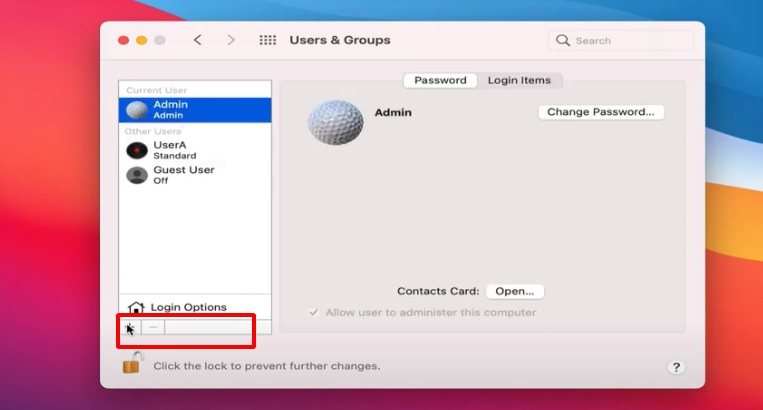Show all preferences grid icon
The height and width of the screenshot is (410, 763).
(268, 40)
